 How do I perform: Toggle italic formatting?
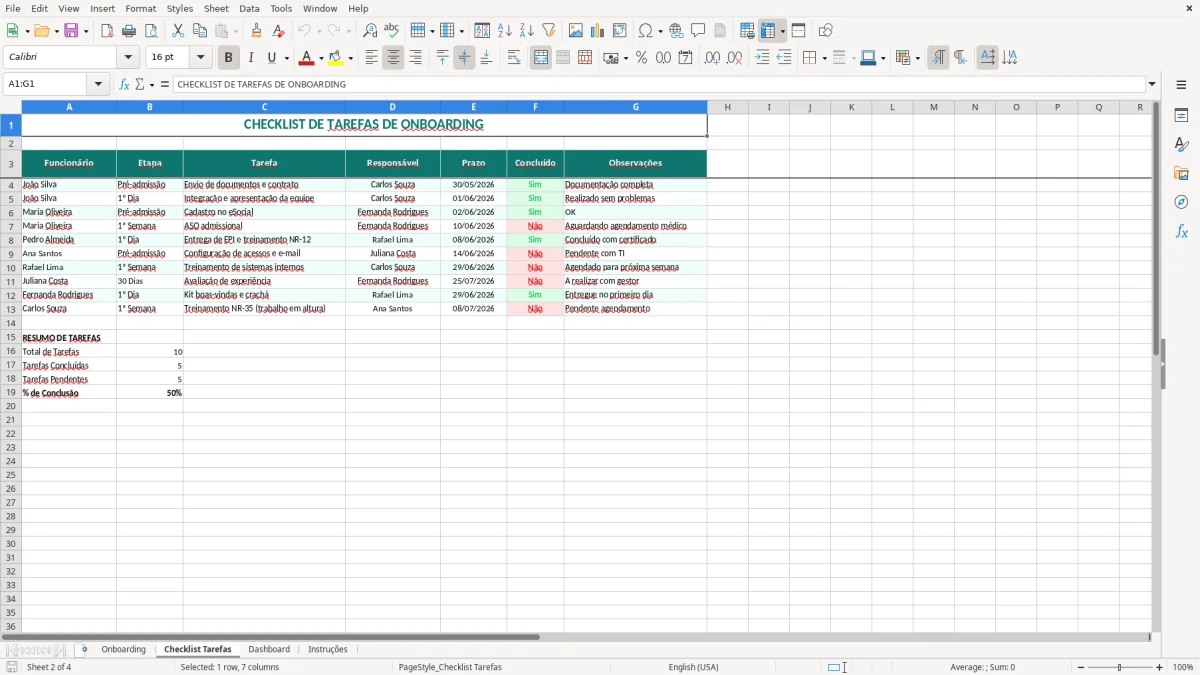tap(251, 58)
